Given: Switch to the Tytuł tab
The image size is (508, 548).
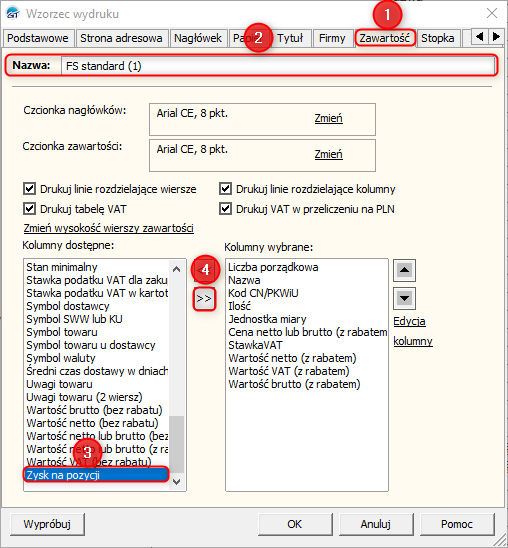Looking at the screenshot, I should pyautogui.click(x=290, y=38).
